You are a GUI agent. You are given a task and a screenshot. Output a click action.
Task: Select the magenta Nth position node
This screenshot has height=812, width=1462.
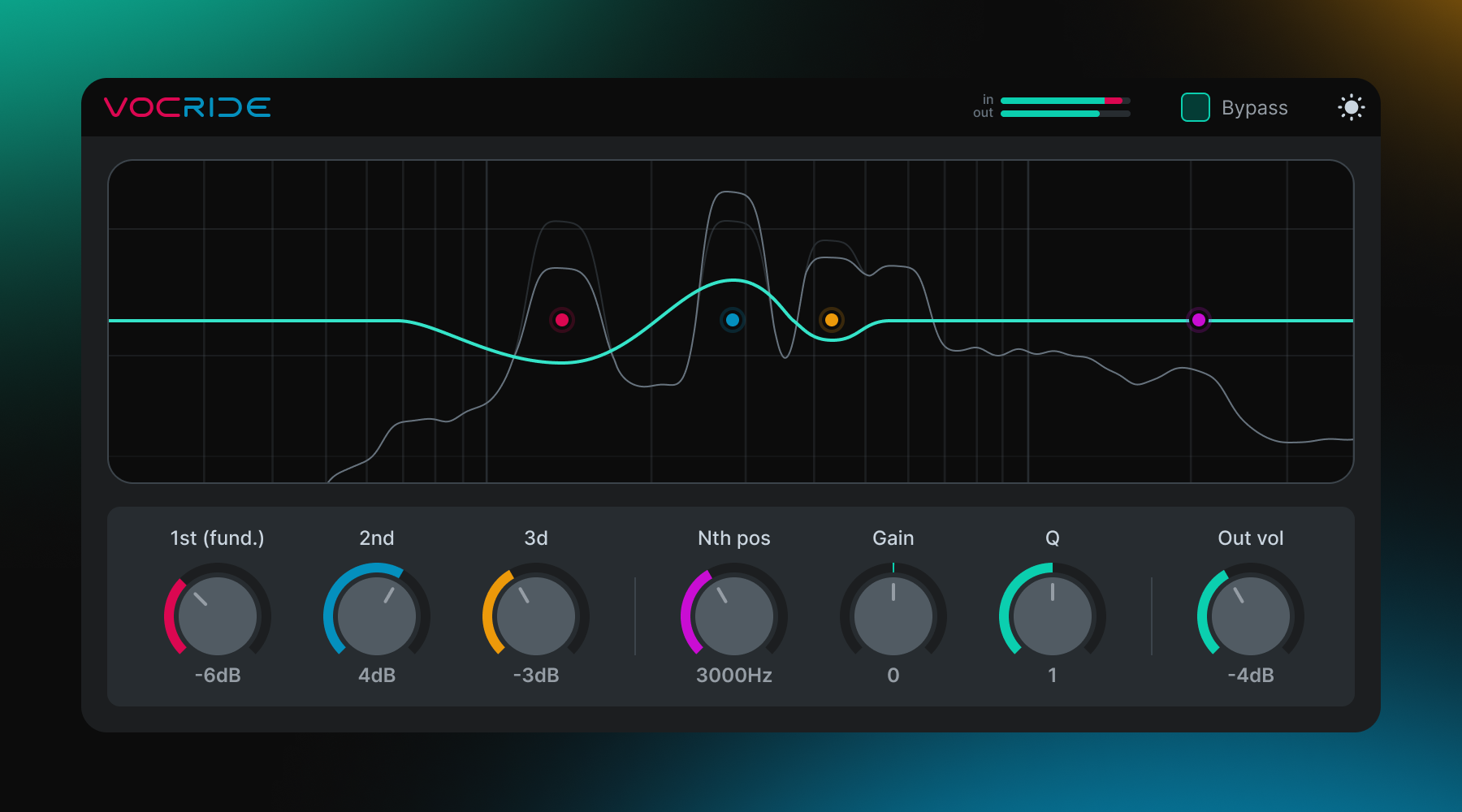(1199, 320)
